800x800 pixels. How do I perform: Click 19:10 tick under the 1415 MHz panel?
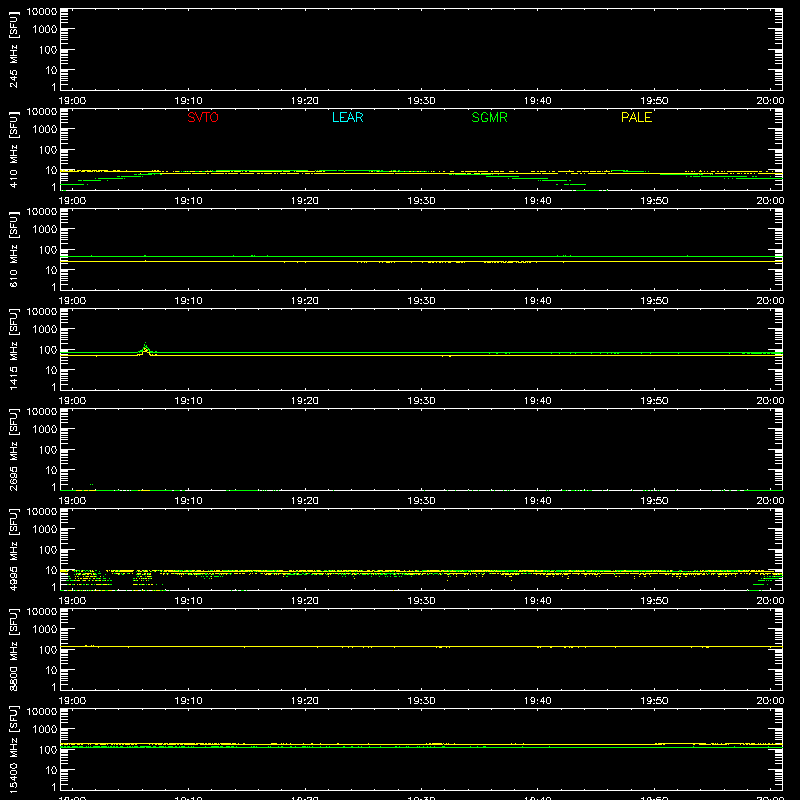(x=188, y=401)
